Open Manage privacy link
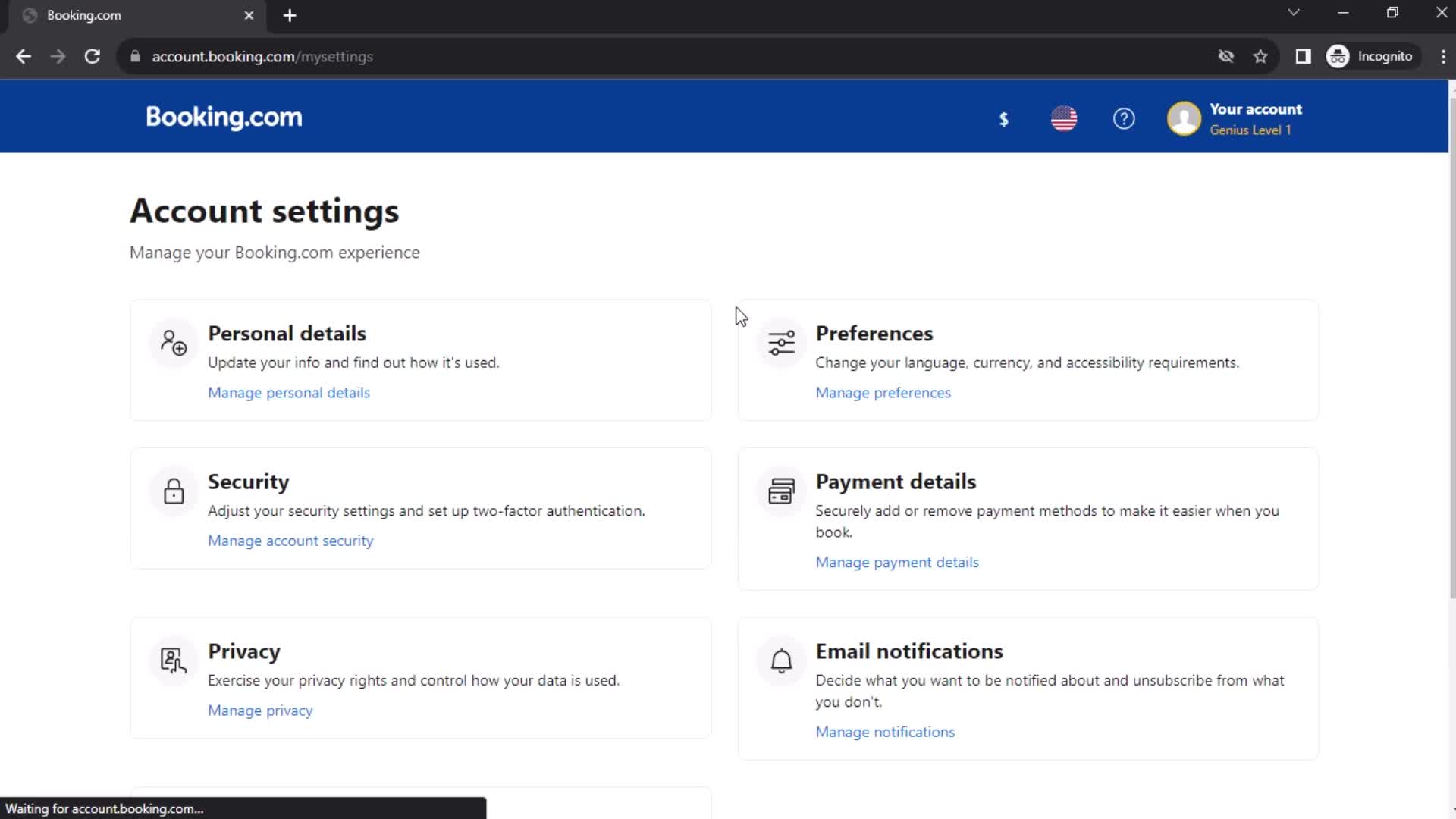Image resolution: width=1456 pixels, height=819 pixels. tap(260, 711)
